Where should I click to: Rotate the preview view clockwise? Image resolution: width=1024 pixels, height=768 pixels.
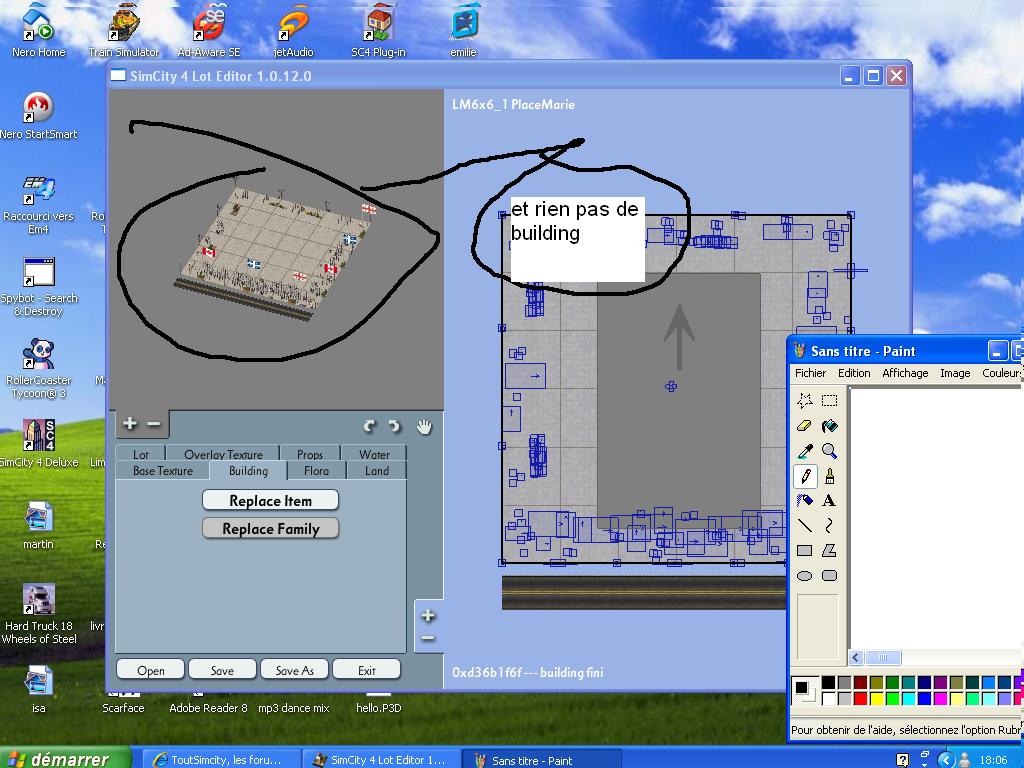pos(395,426)
